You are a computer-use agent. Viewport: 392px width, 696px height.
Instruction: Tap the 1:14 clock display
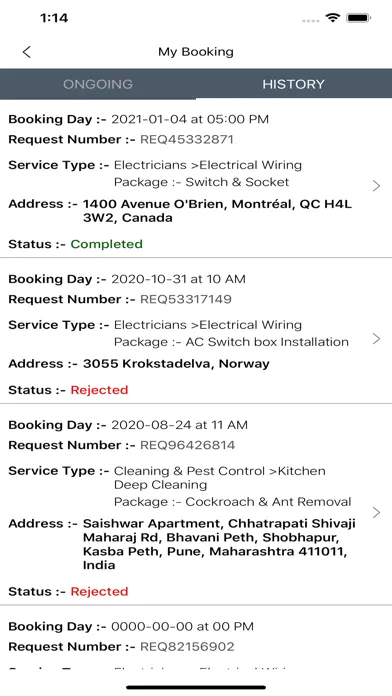(54, 18)
